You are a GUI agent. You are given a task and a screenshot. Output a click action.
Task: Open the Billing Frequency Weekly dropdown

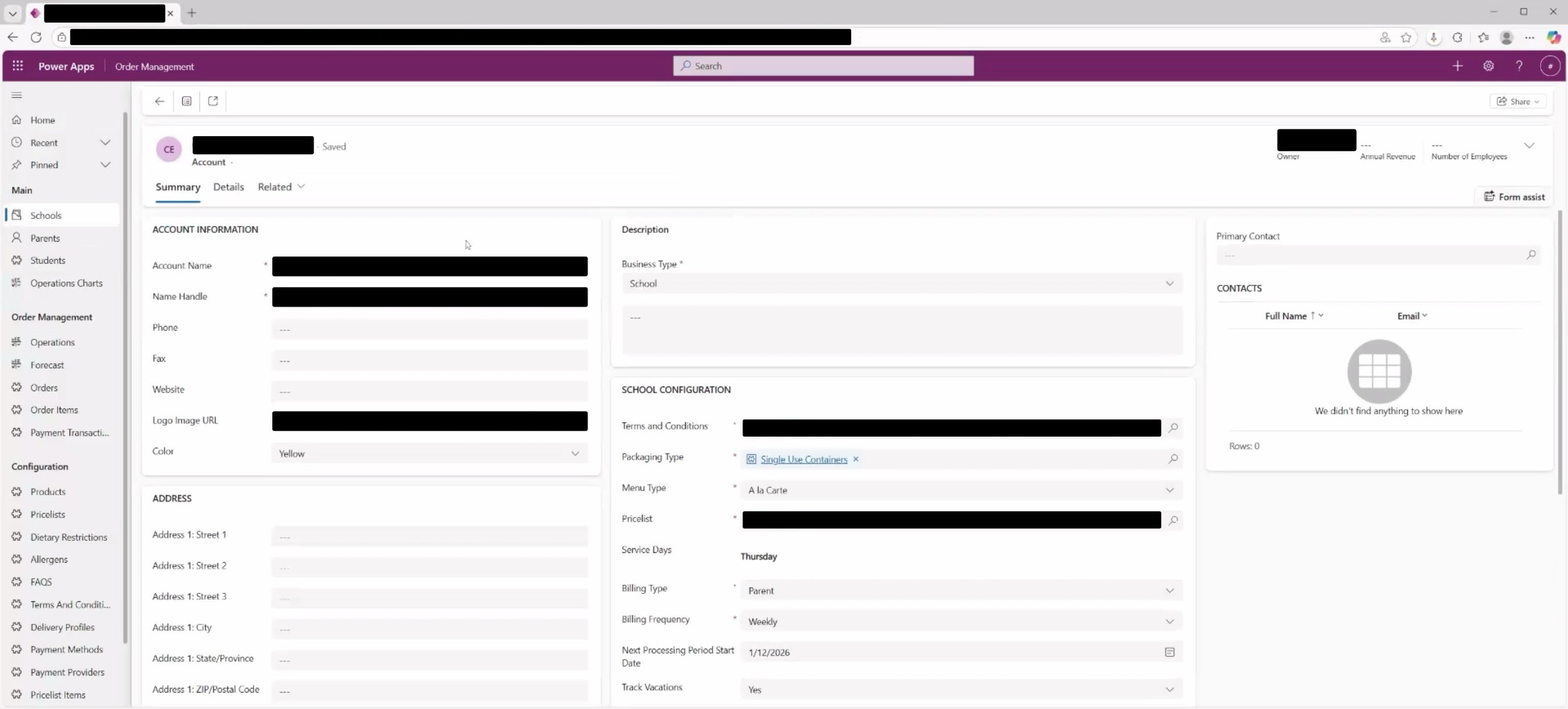[x=960, y=622]
